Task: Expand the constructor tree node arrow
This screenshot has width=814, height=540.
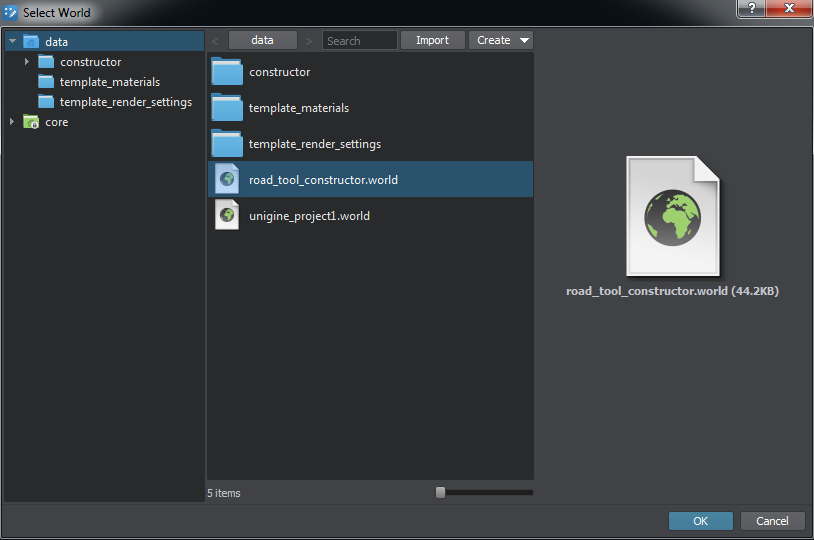Action: click(27, 62)
